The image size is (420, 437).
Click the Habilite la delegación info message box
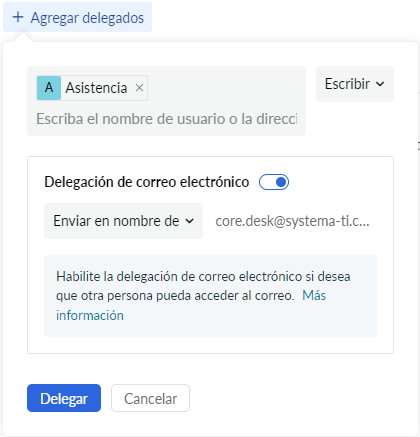[x=210, y=296]
